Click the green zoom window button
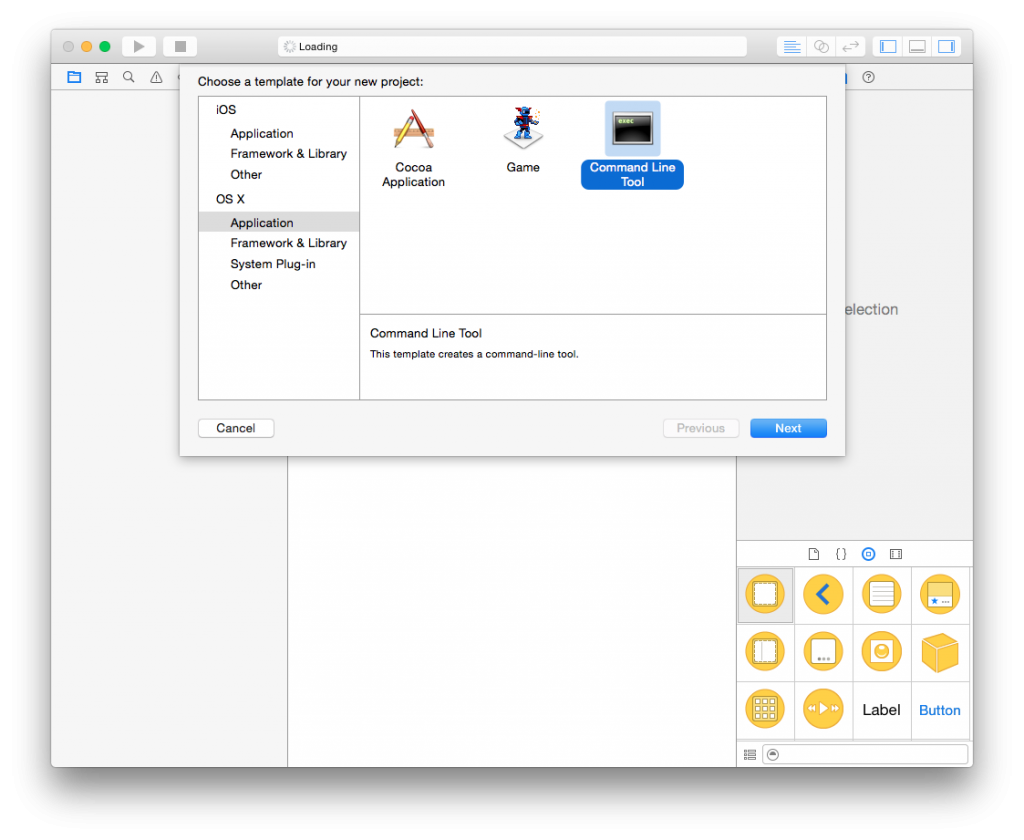 (x=104, y=46)
